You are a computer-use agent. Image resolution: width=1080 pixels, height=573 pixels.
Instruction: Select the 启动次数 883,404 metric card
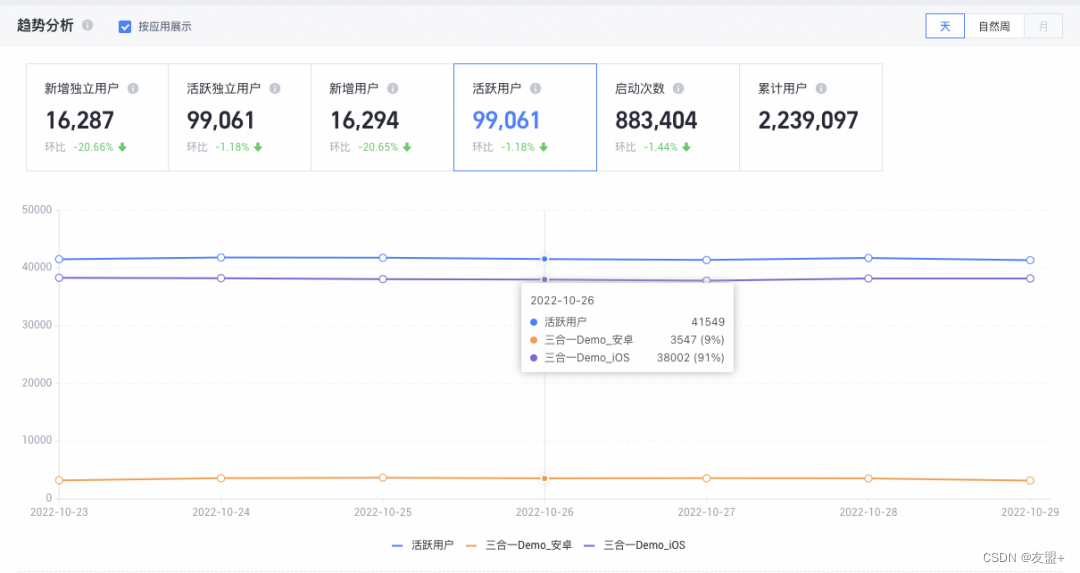click(x=667, y=117)
